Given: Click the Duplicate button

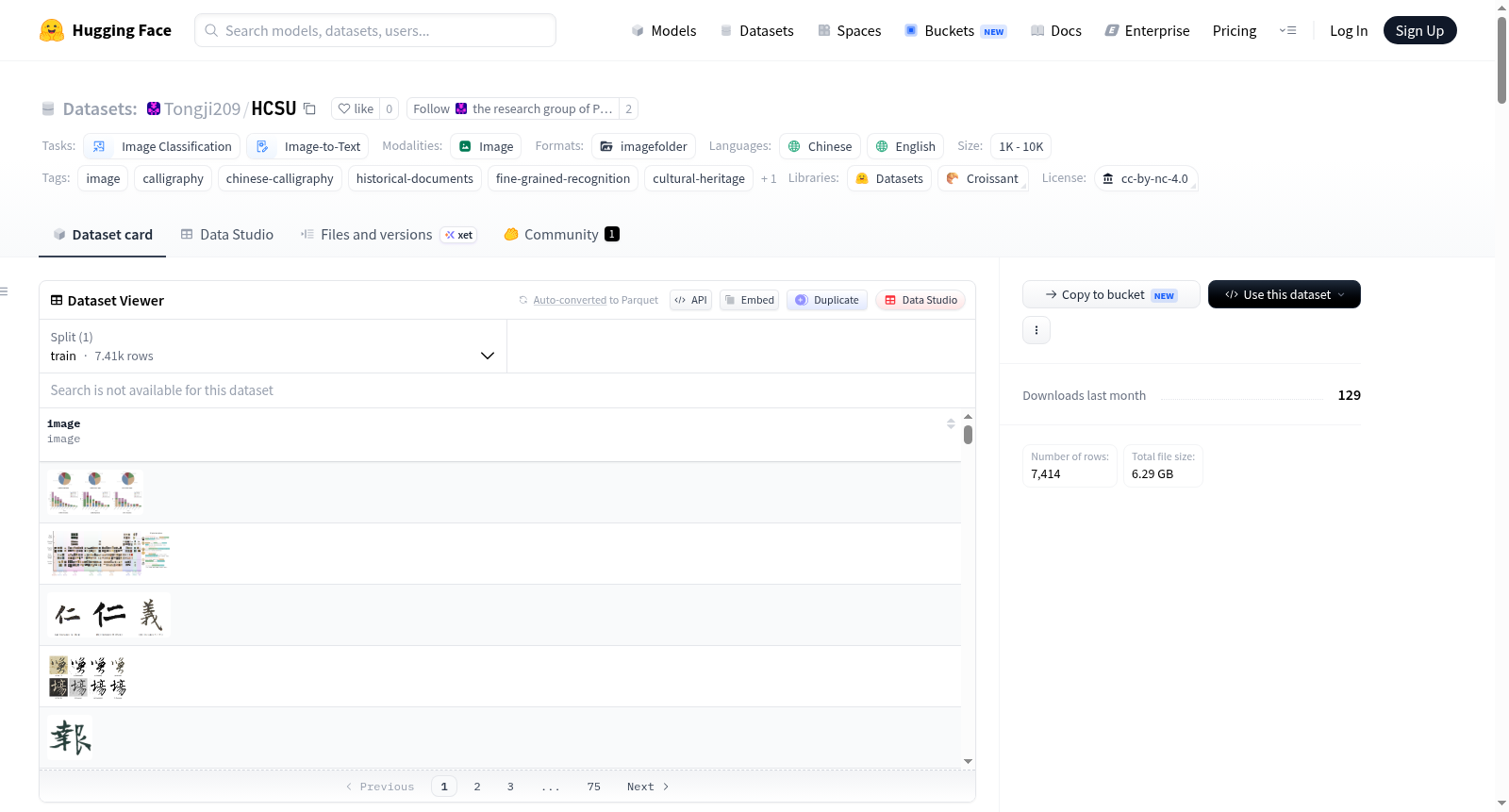Looking at the screenshot, I should [826, 300].
